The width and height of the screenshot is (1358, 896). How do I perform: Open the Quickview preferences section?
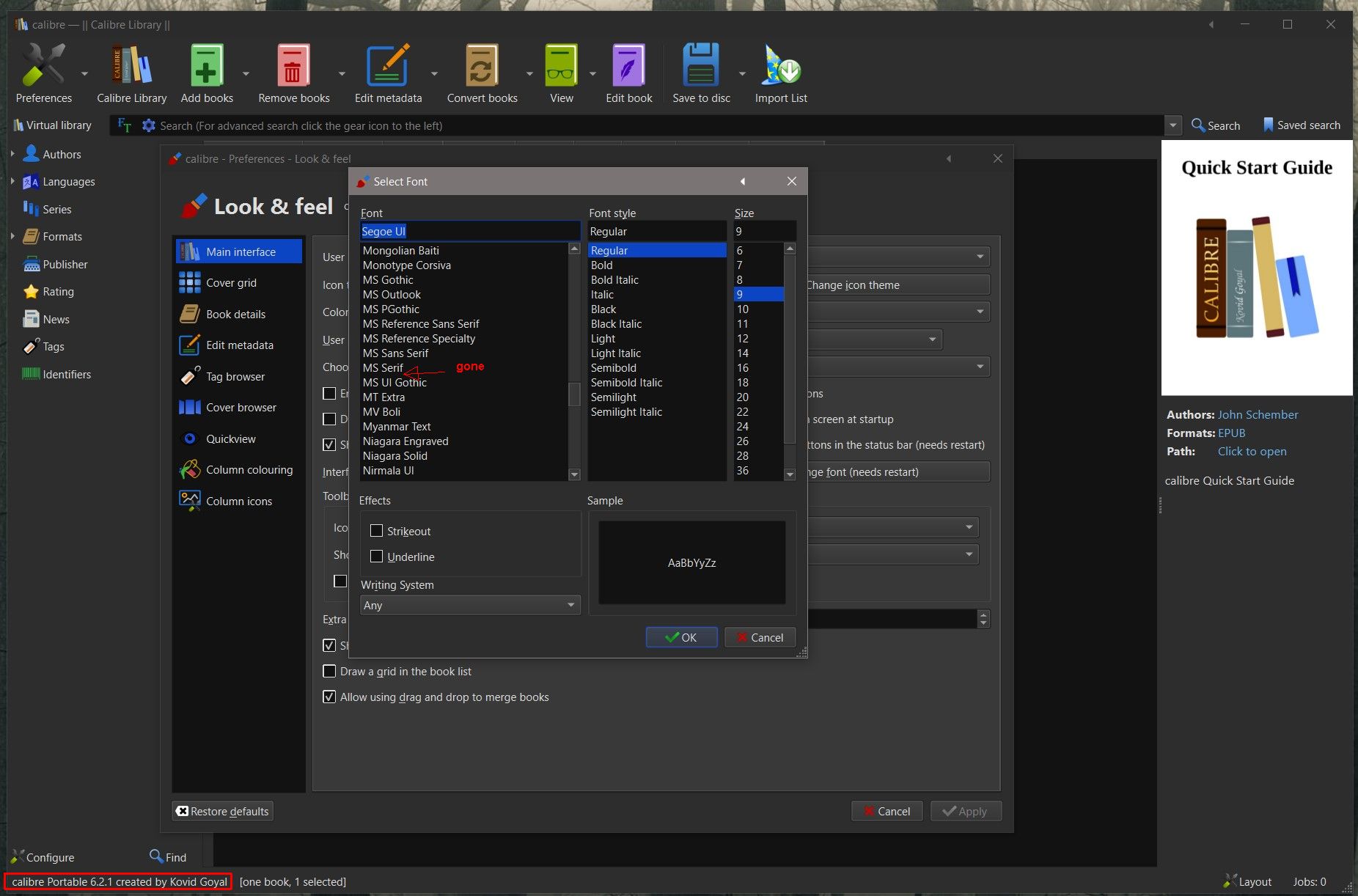click(239, 438)
